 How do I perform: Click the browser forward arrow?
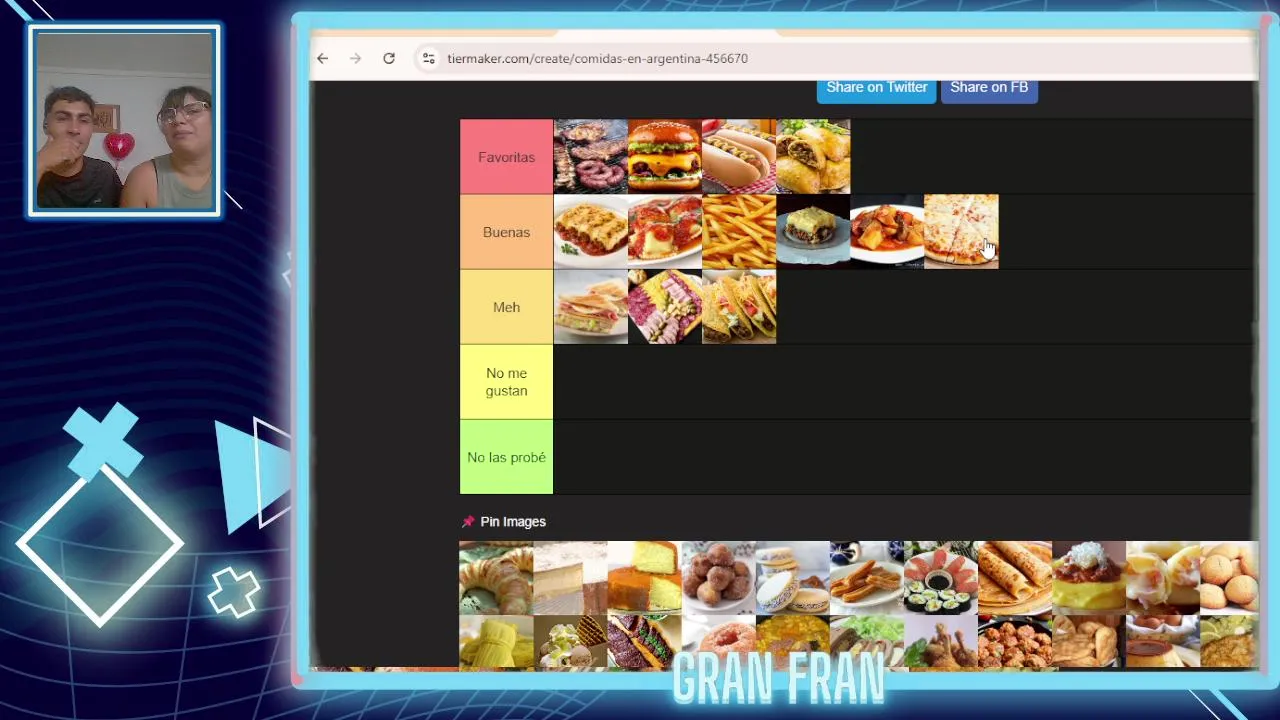pos(355,59)
